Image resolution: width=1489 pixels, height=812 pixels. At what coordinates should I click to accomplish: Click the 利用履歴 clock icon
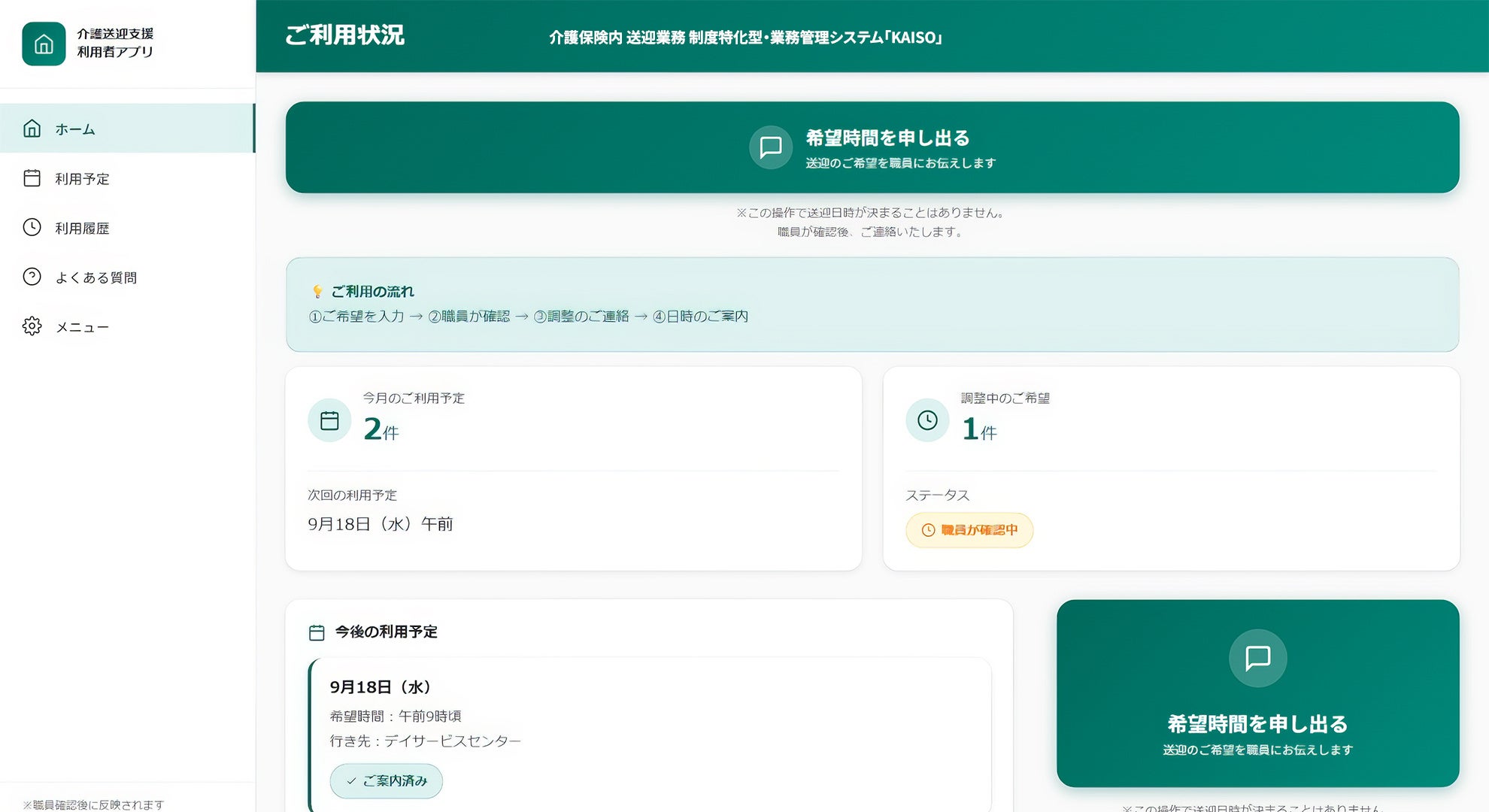[32, 227]
